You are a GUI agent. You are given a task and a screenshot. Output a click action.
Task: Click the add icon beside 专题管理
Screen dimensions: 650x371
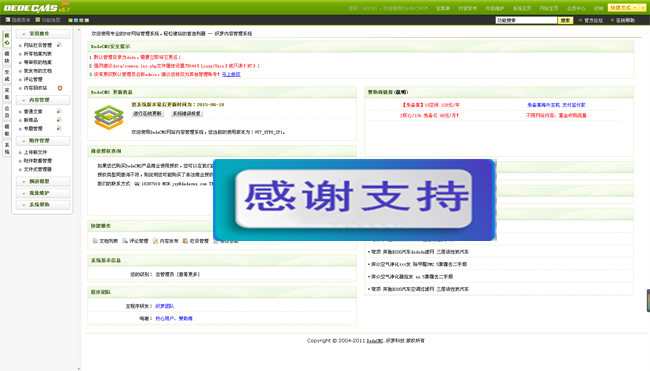point(59,128)
